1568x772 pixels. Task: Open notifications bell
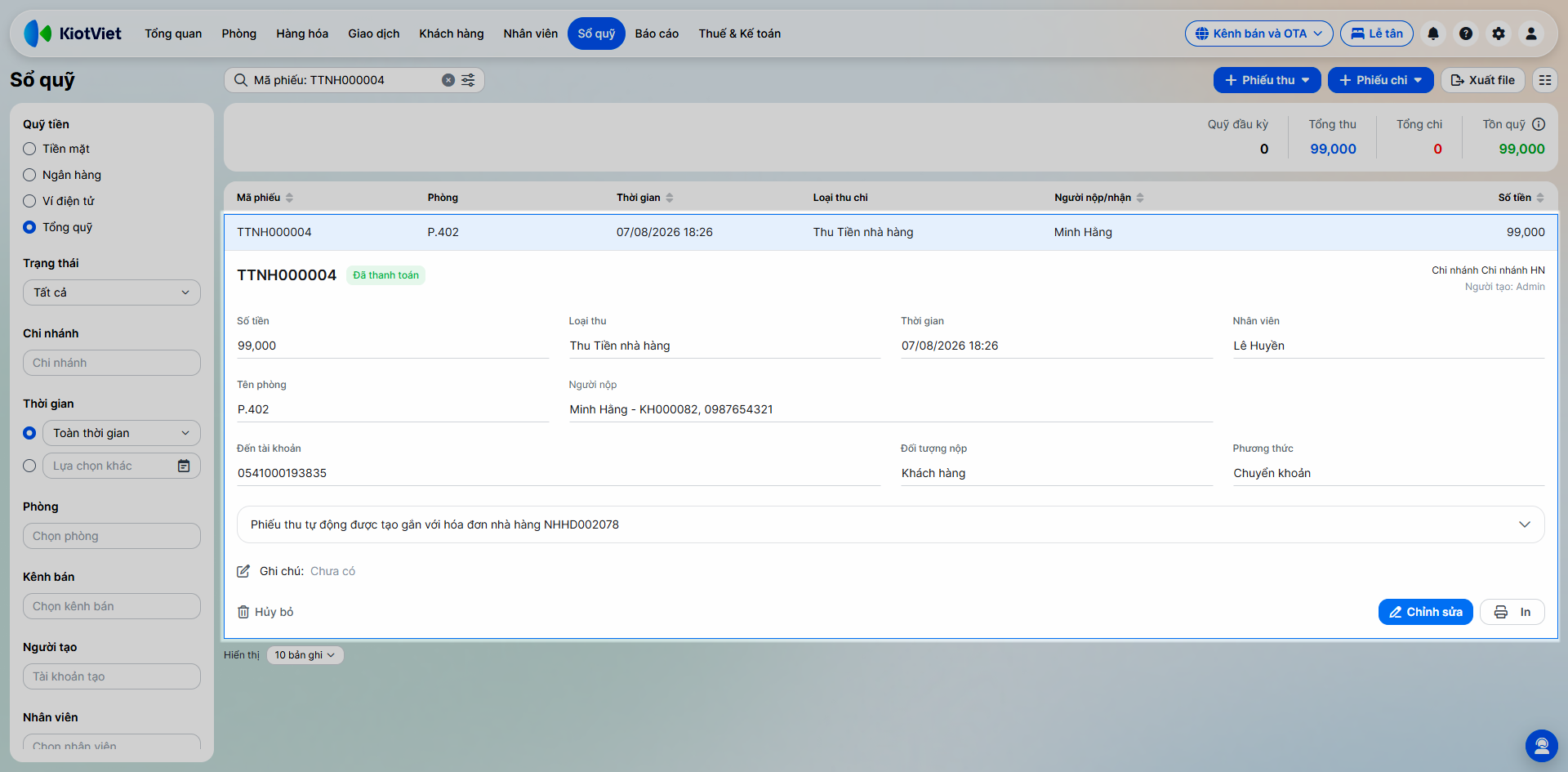tap(1433, 33)
